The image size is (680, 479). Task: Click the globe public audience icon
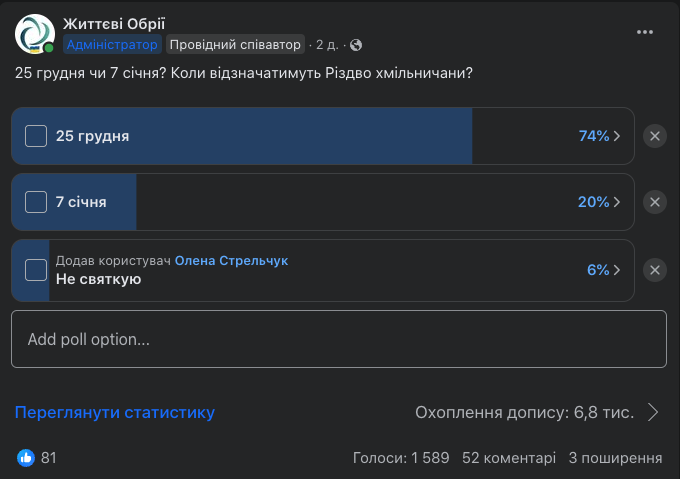pyautogui.click(x=356, y=45)
